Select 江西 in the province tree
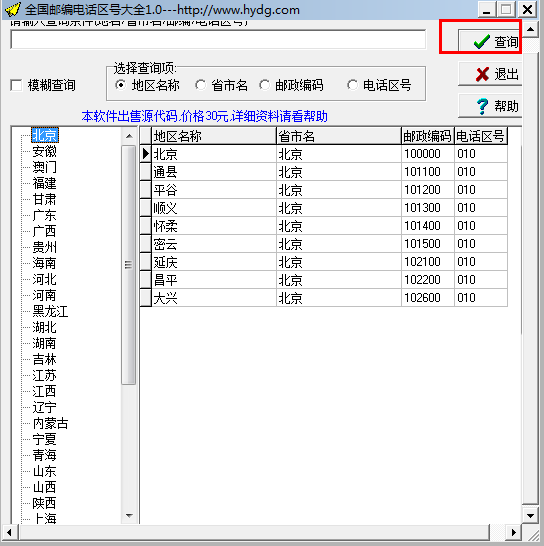Image resolution: width=544 pixels, height=546 pixels. (x=44, y=391)
